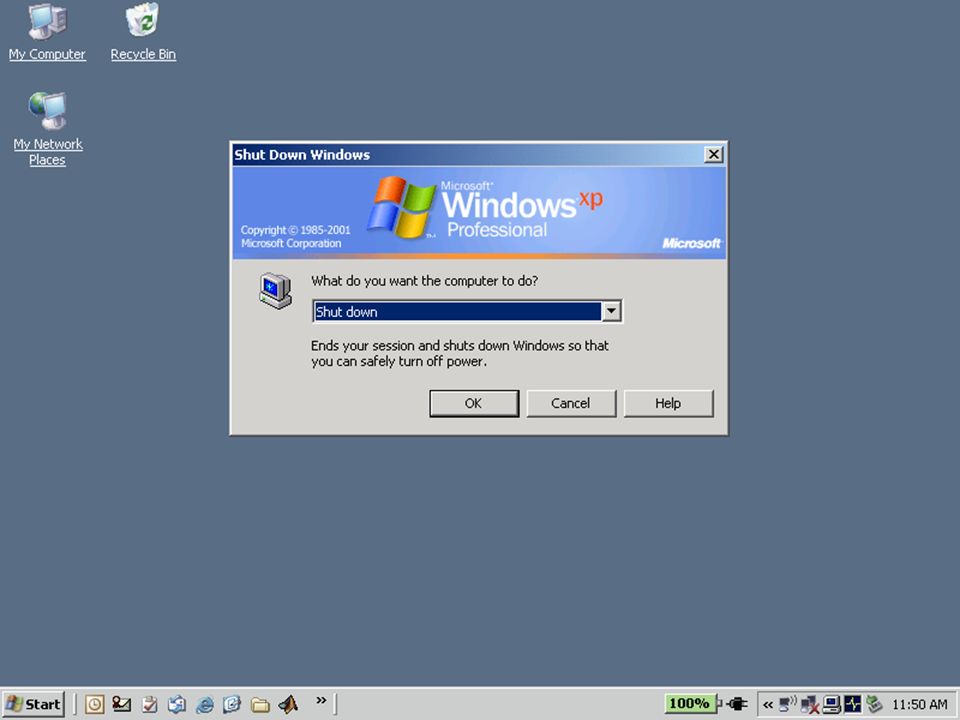960x720 pixels.
Task: Open the activity graph tray icon
Action: click(852, 704)
